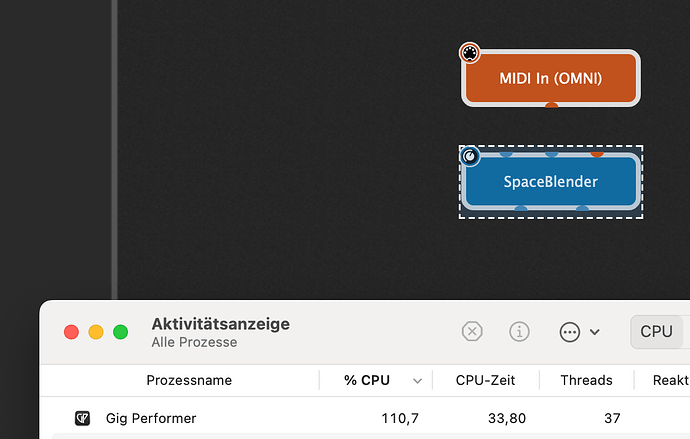Screen dimensions: 690x439
Task: Toggle sort direction chevron beside % CPU
Action: [417, 381]
